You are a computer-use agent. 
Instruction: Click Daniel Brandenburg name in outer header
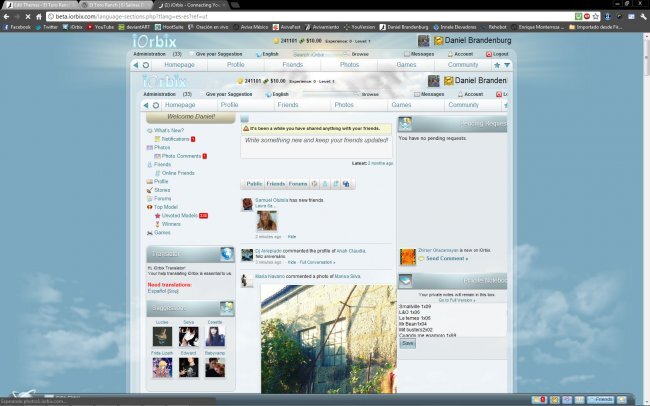478,41
